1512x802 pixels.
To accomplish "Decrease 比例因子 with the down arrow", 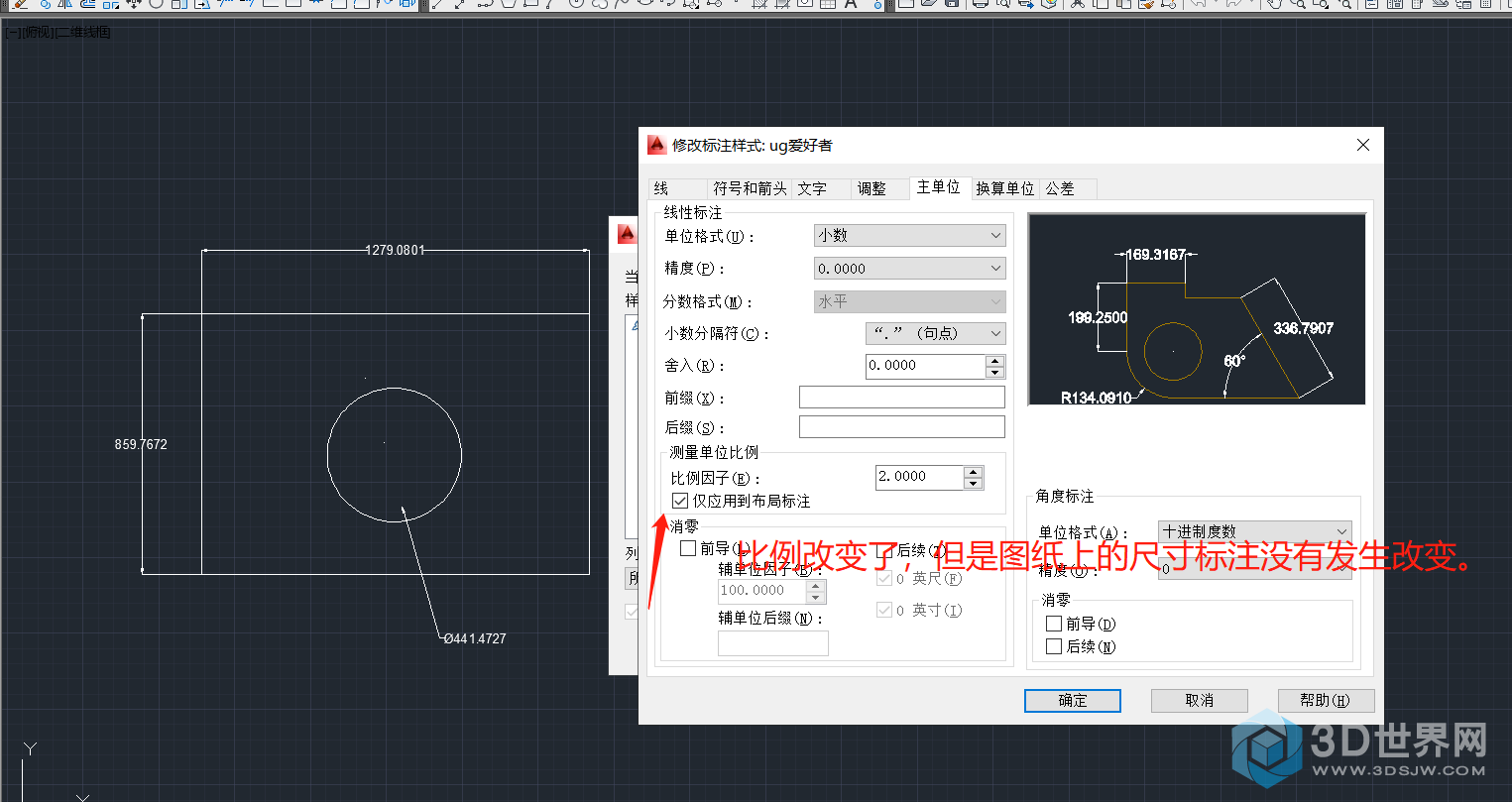I will (x=974, y=483).
